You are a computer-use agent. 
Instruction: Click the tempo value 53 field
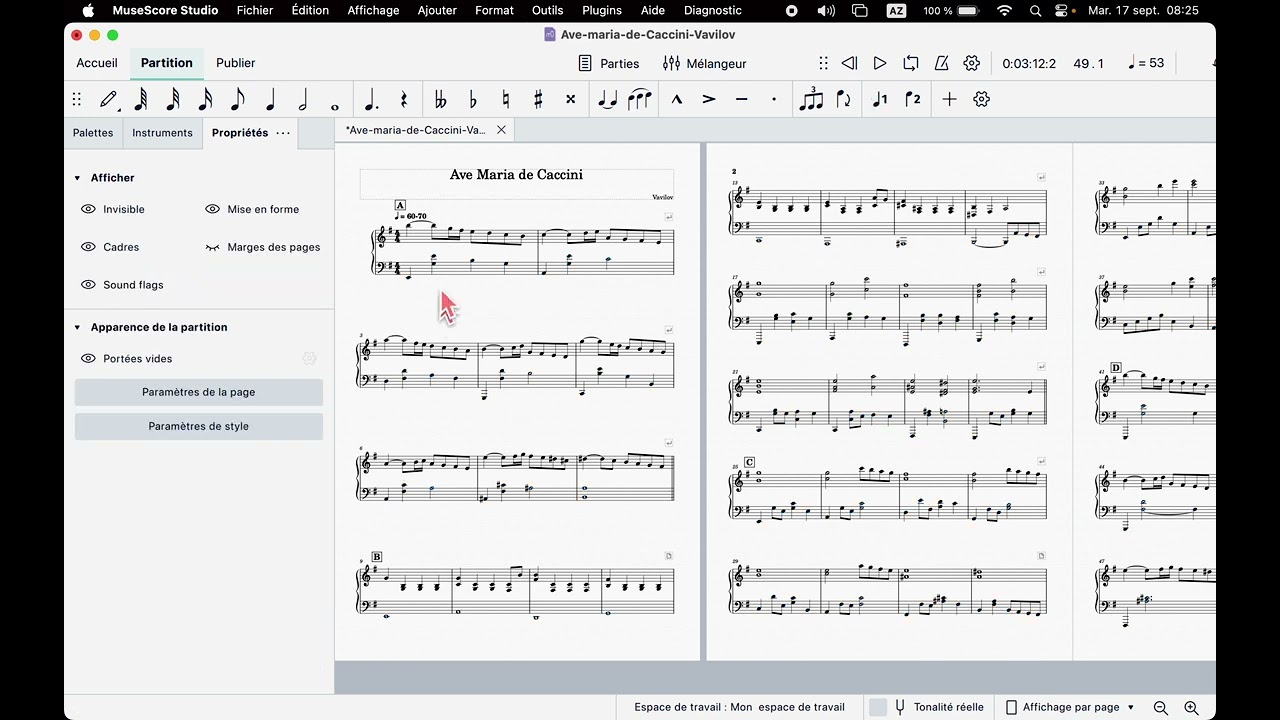(1145, 63)
